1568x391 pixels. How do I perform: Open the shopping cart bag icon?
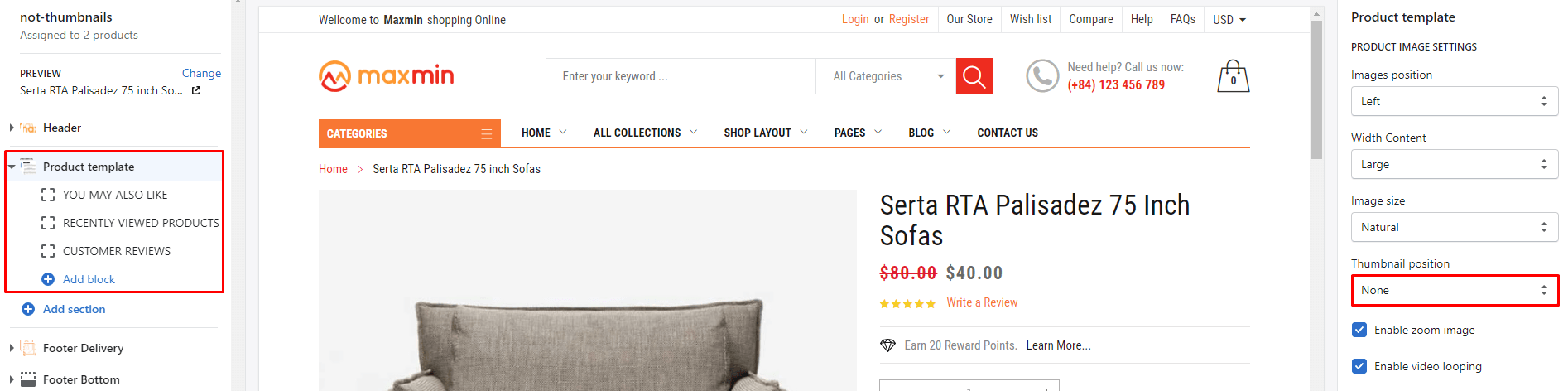click(x=1233, y=76)
